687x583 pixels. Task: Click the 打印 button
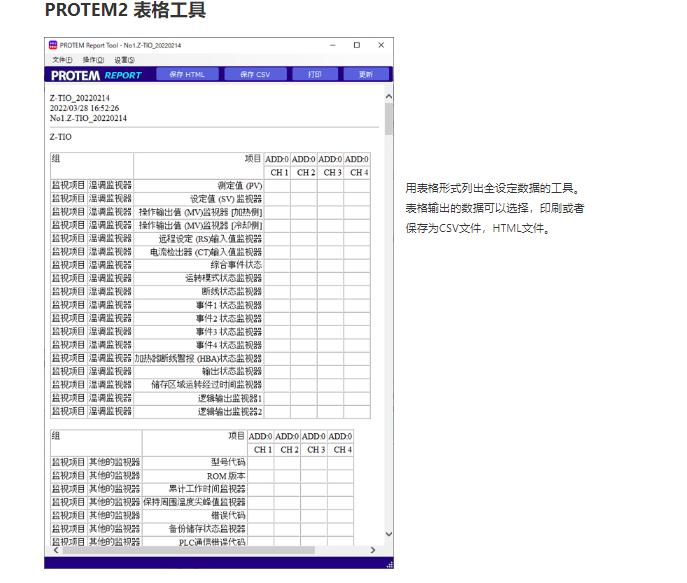315,74
